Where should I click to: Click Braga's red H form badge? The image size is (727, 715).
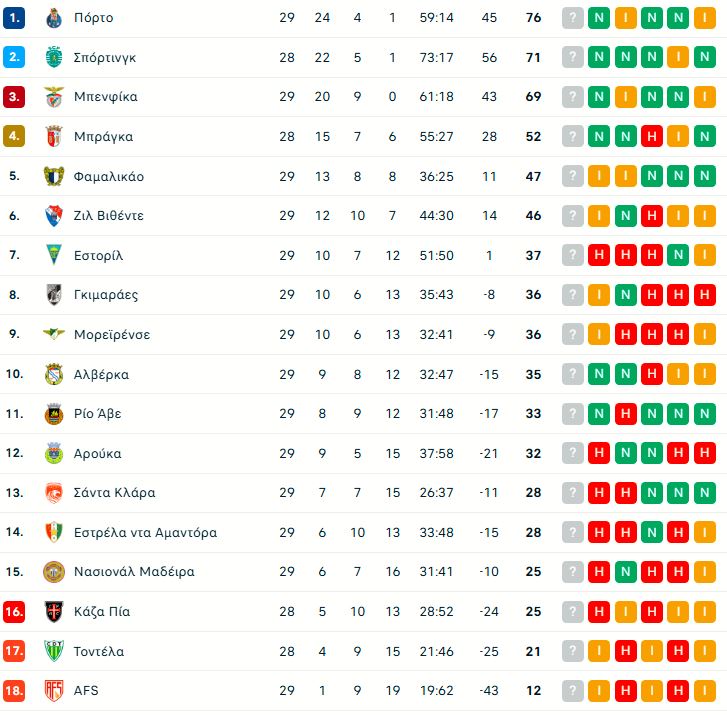pos(651,137)
